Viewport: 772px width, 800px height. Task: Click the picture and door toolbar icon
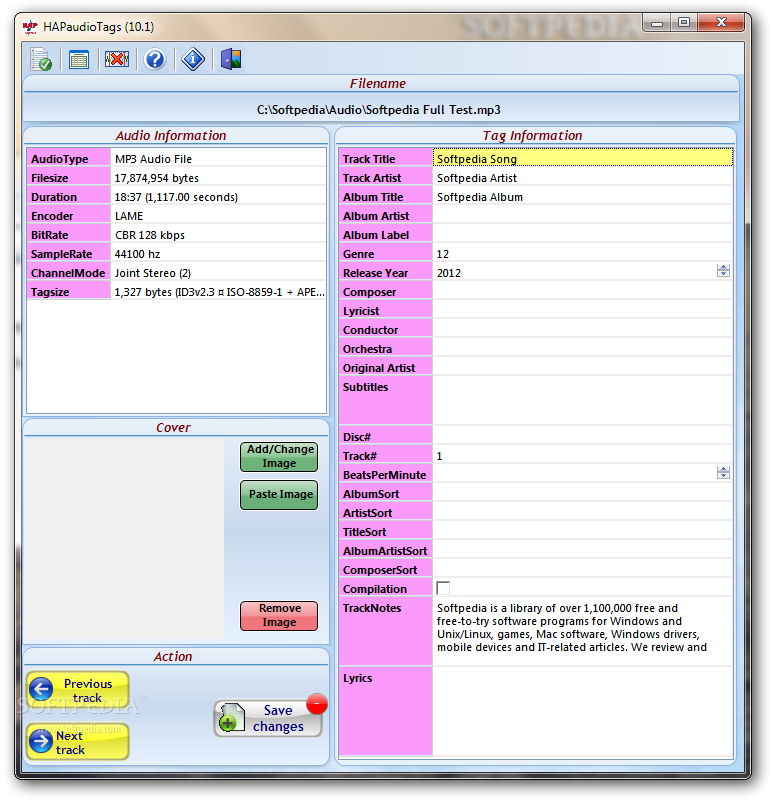click(231, 59)
